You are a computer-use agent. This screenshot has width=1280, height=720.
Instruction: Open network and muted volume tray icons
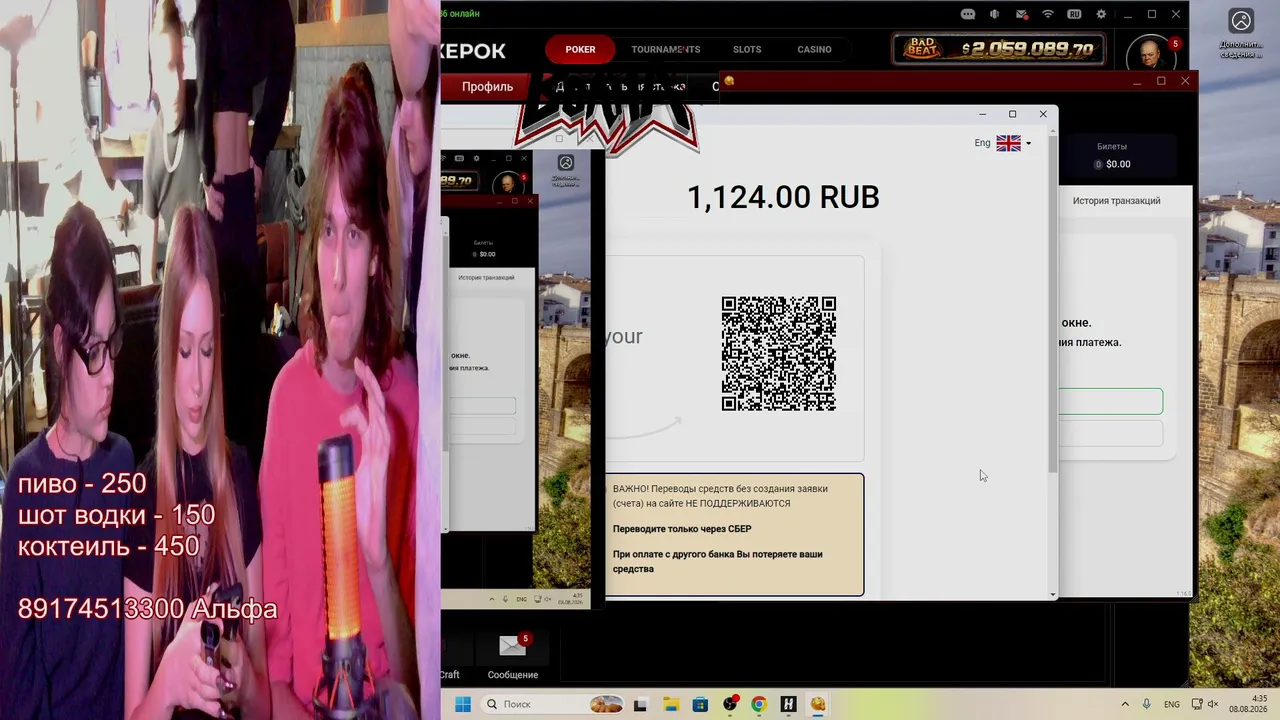pyautogui.click(x=1205, y=705)
